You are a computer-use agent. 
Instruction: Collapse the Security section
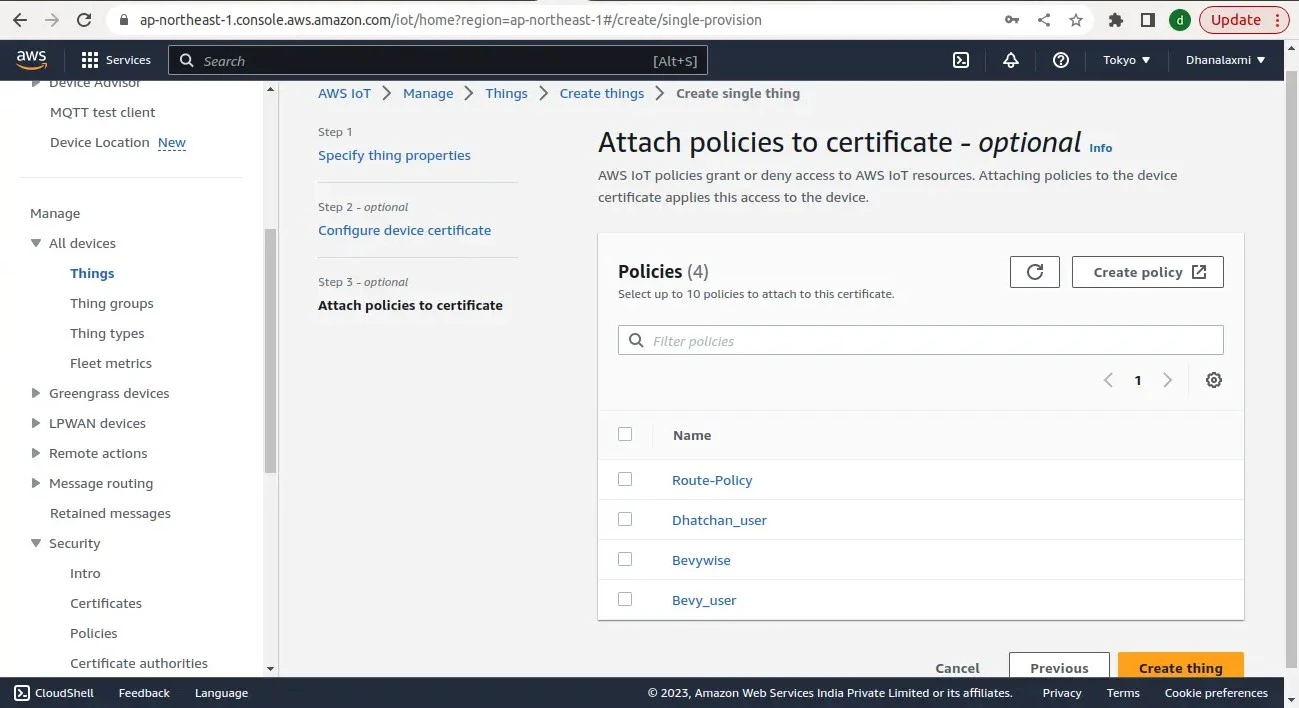[36, 543]
